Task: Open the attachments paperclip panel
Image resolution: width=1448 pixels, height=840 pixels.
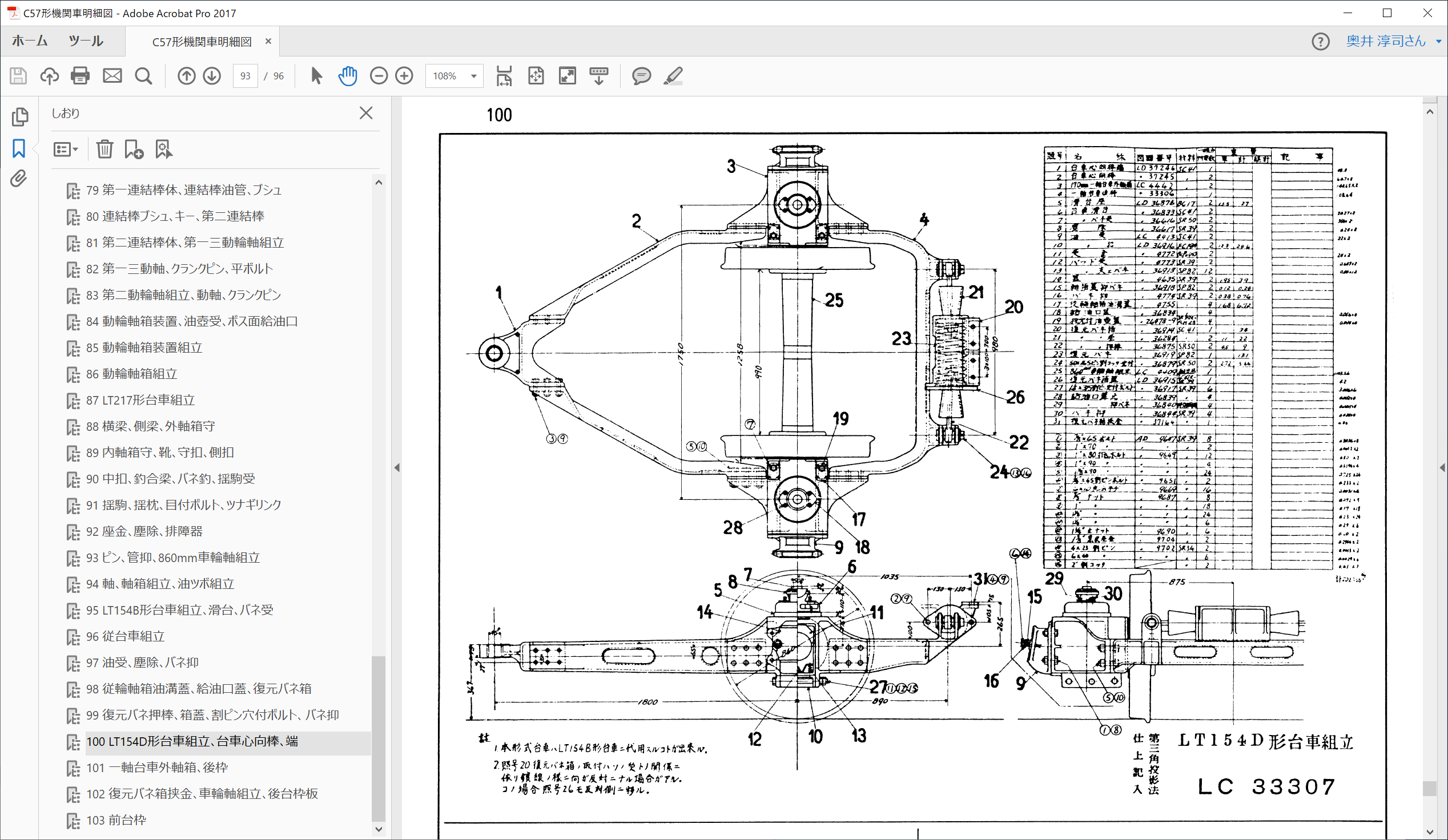Action: pos(19,179)
